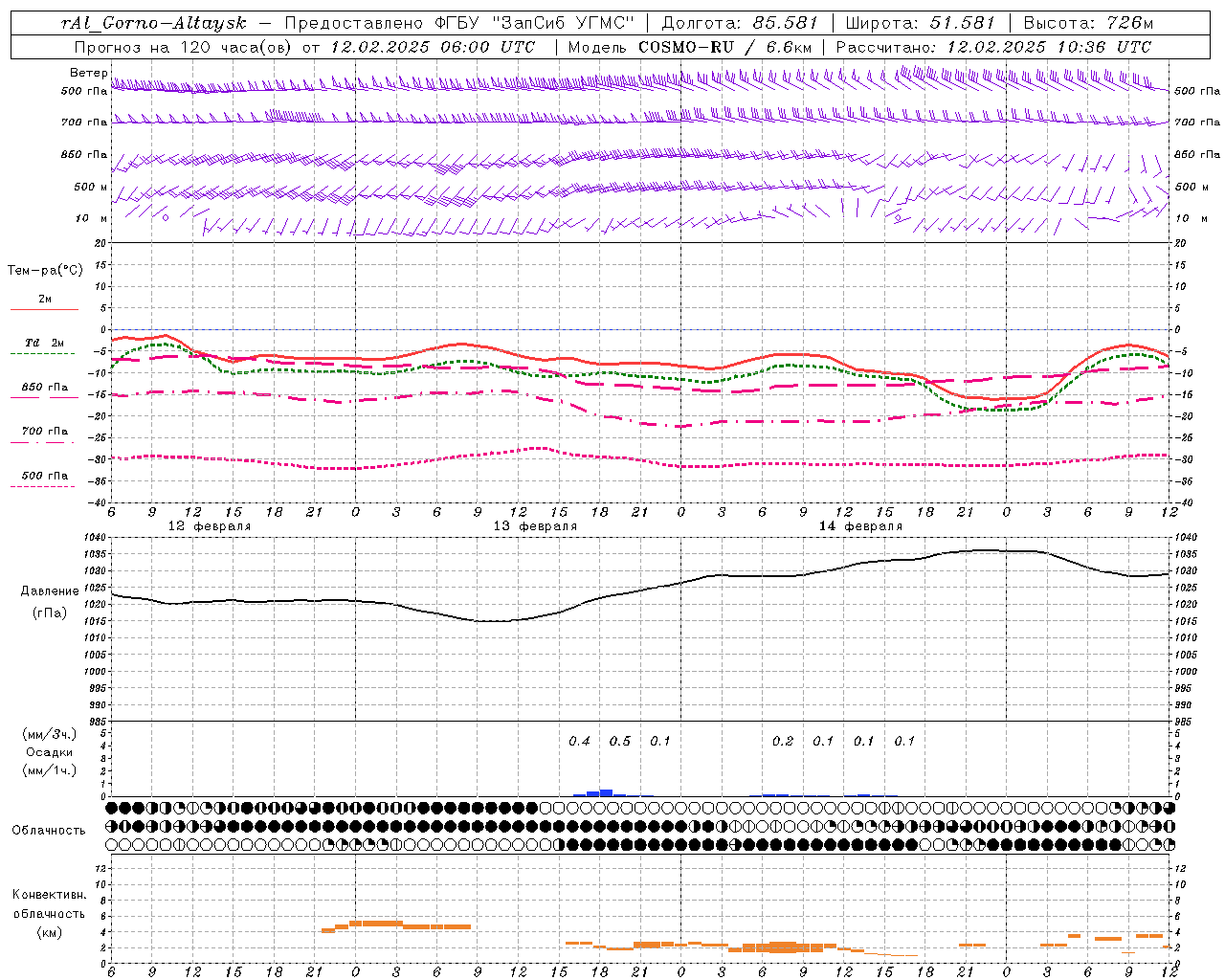This screenshot has width=1225, height=980.
Task: Click the 'Тем-ра(°C)' temperature panel label
Action: click(x=45, y=271)
